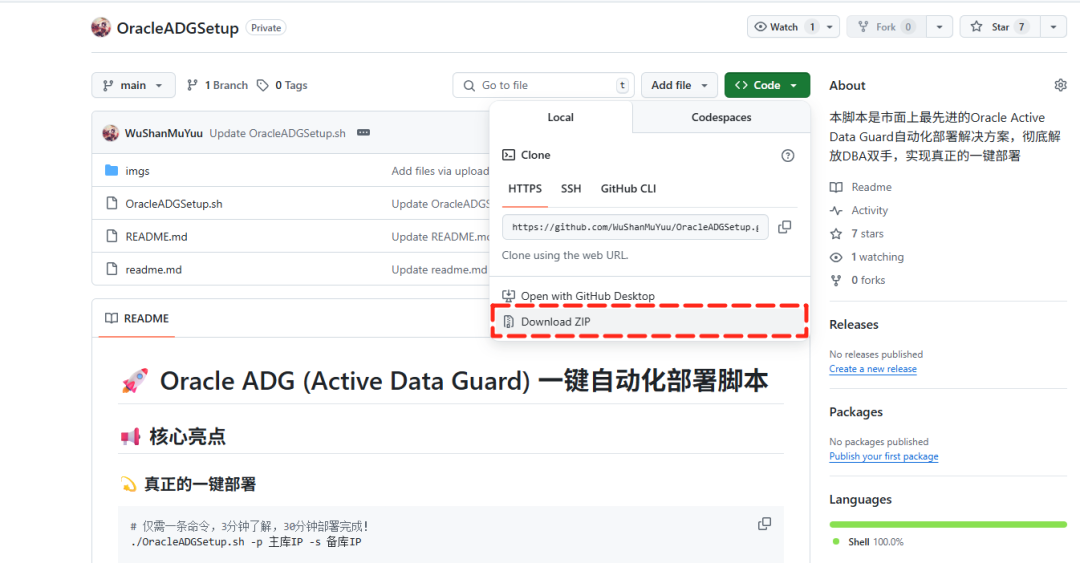The height and width of the screenshot is (563, 1080).
Task: Click the OracleADGSetup repository owner avatar
Action: point(101,28)
